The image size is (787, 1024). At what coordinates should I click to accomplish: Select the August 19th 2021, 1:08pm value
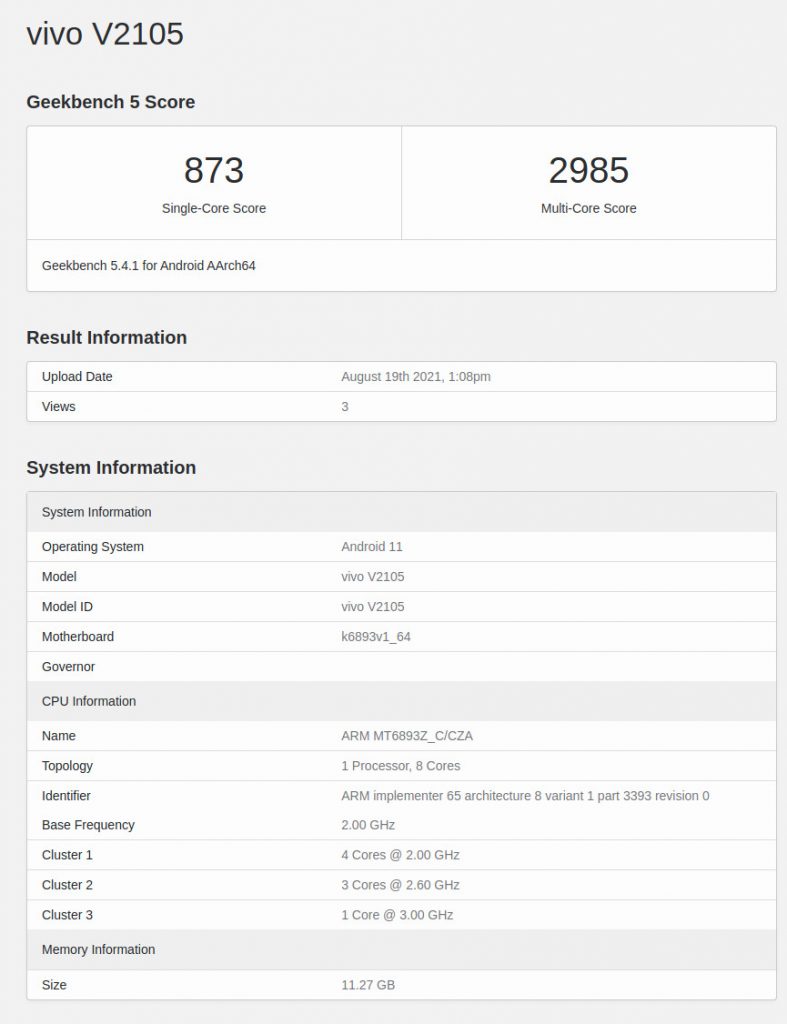click(x=415, y=377)
